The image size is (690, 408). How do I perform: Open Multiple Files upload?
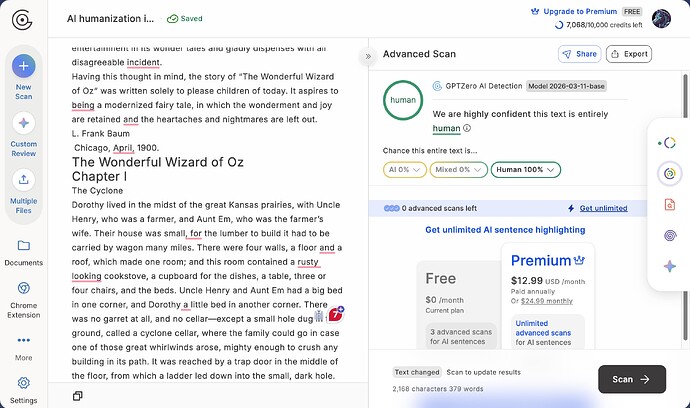tap(24, 191)
